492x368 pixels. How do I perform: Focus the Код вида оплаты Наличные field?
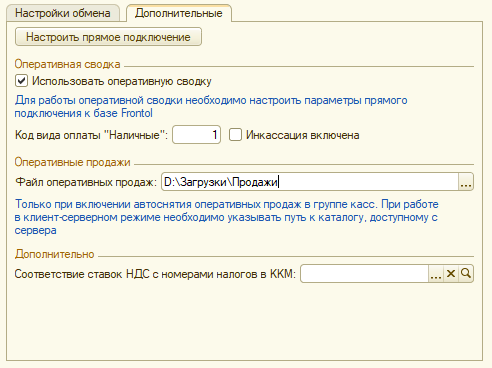[196, 135]
